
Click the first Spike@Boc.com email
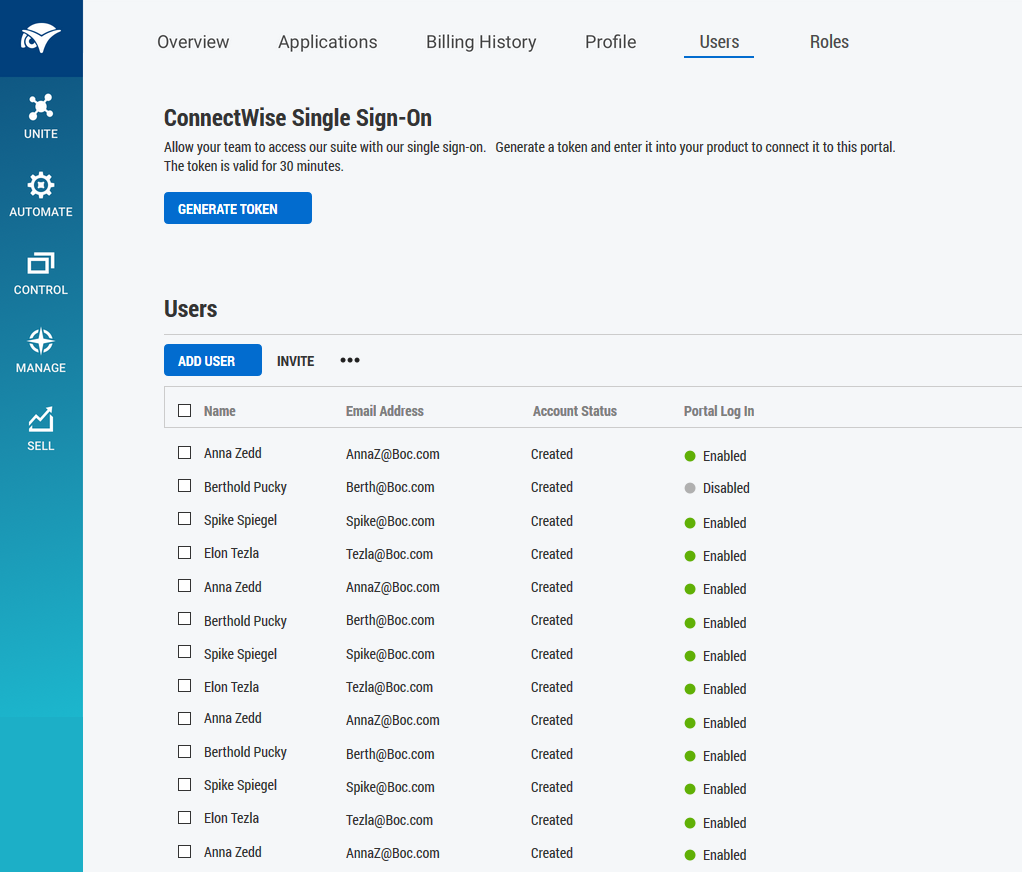[x=390, y=521]
